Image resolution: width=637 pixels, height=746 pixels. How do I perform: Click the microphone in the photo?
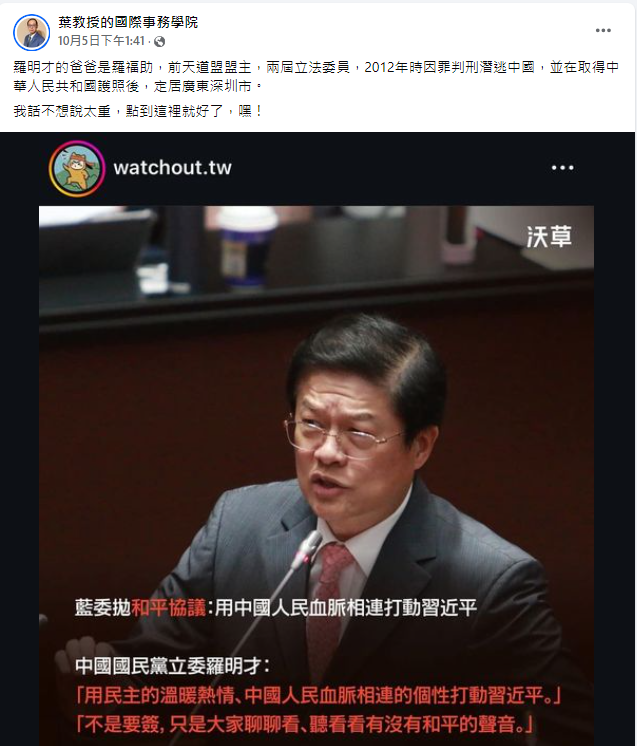point(307,549)
